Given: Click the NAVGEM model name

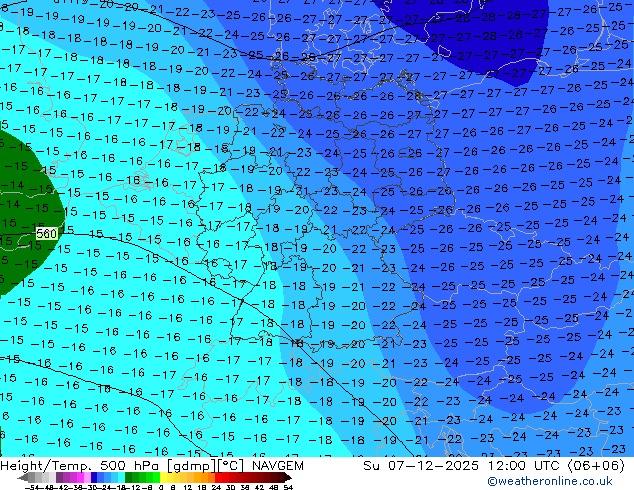Looking at the screenshot, I should click(278, 466).
